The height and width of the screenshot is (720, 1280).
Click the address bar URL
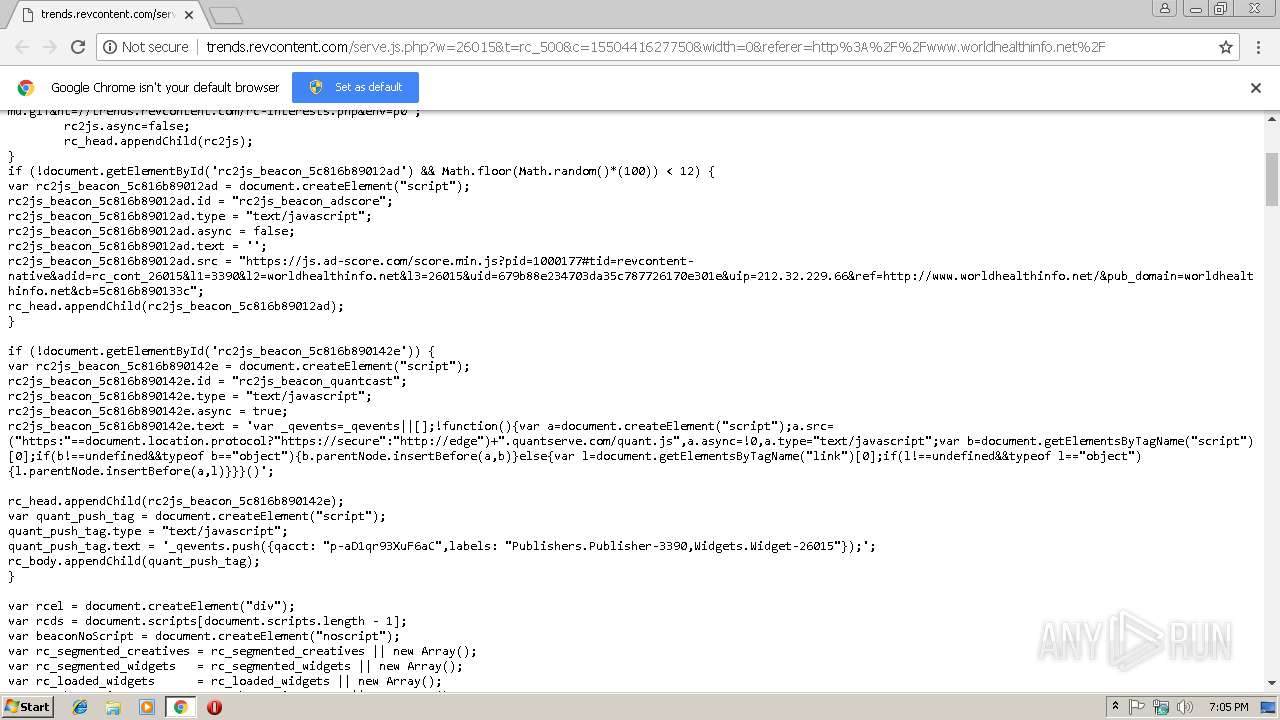coord(655,47)
